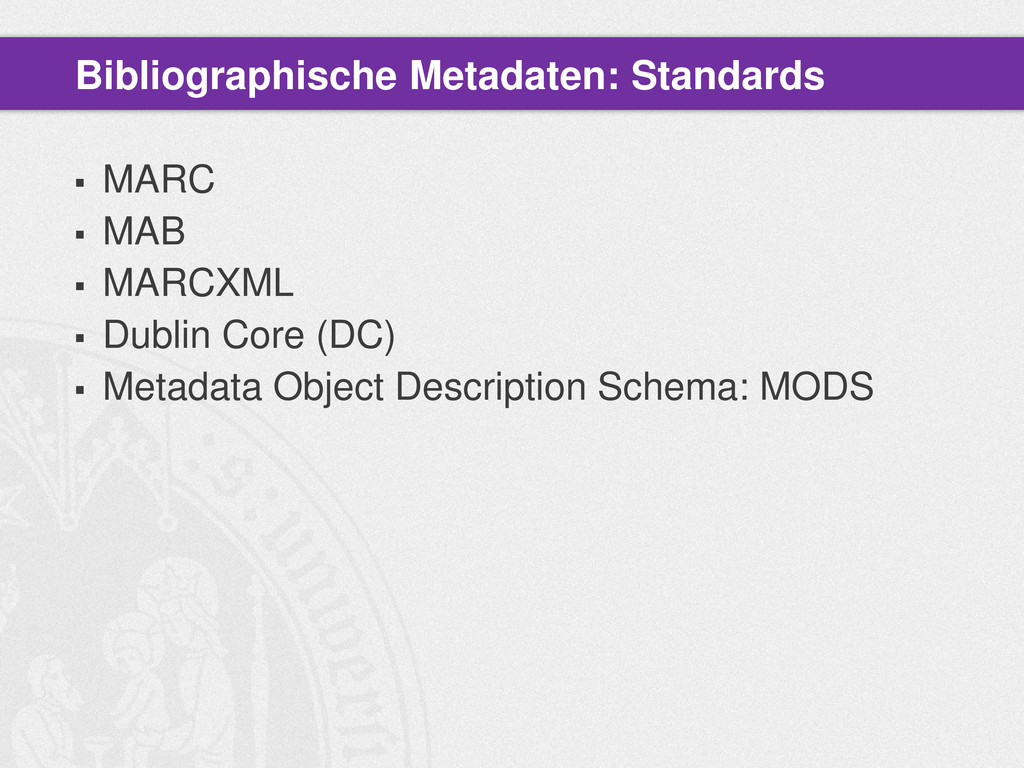Click the 'MARCXML' list item
Screen dimensions: 1024x768
(199, 283)
